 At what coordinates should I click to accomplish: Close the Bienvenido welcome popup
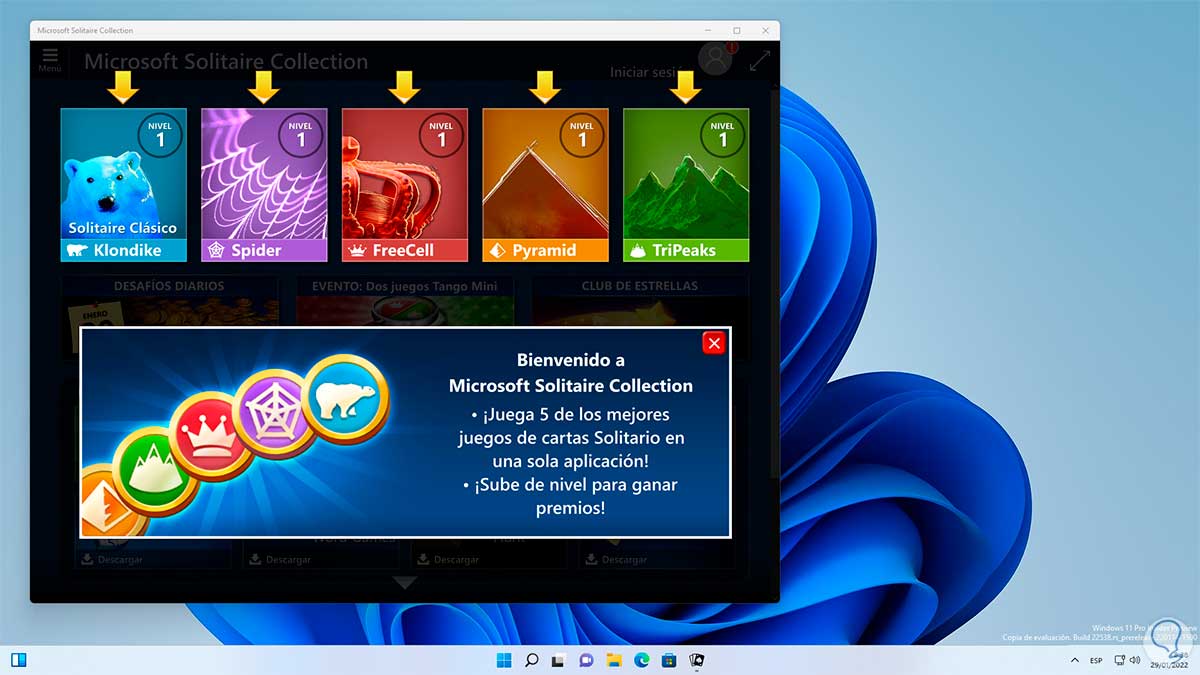714,343
